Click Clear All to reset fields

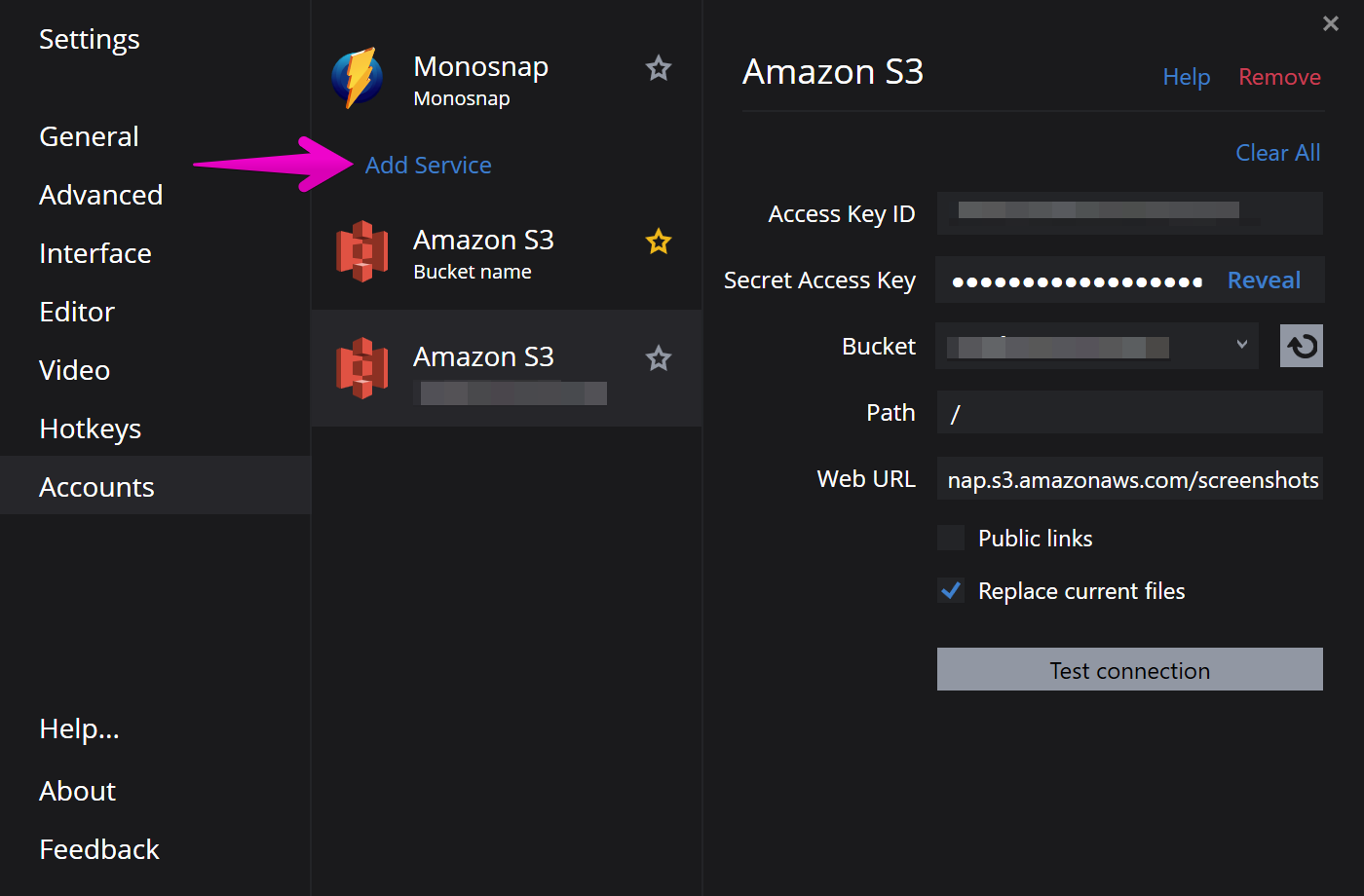click(1277, 153)
